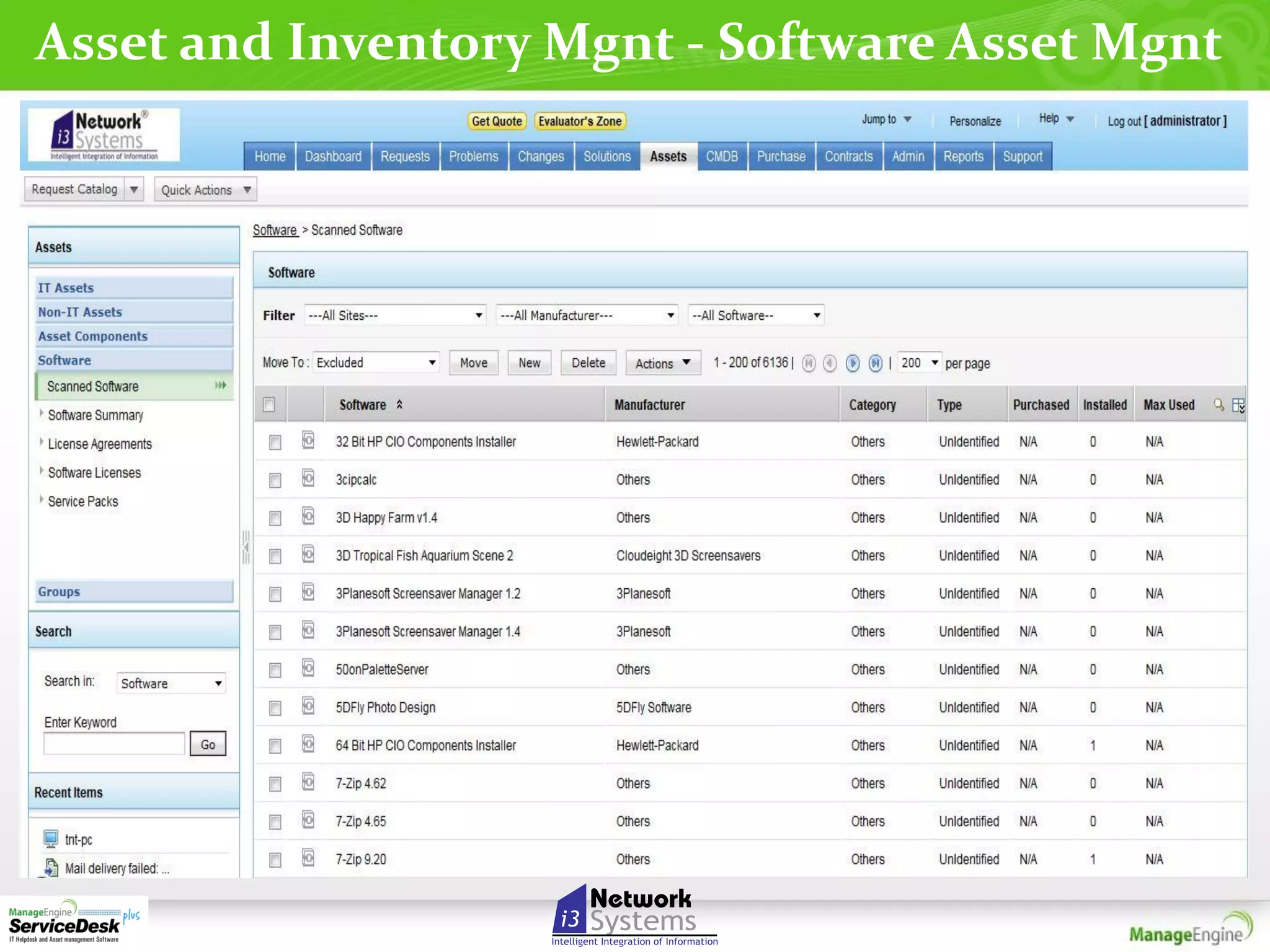Check the 32 Bit HP CIO Components Installer row
1270x952 pixels.
click(275, 443)
